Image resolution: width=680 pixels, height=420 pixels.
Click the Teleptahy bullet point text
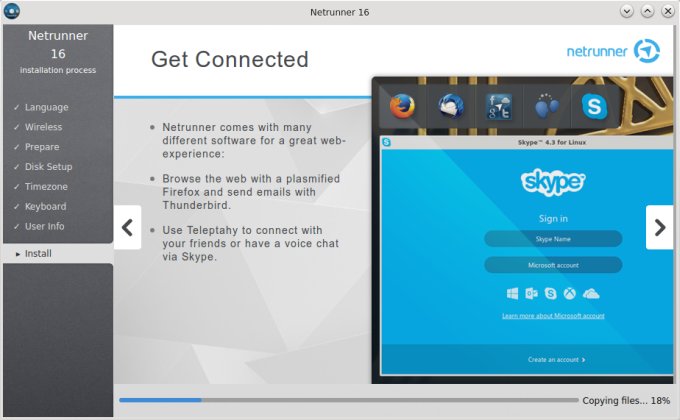click(250, 243)
